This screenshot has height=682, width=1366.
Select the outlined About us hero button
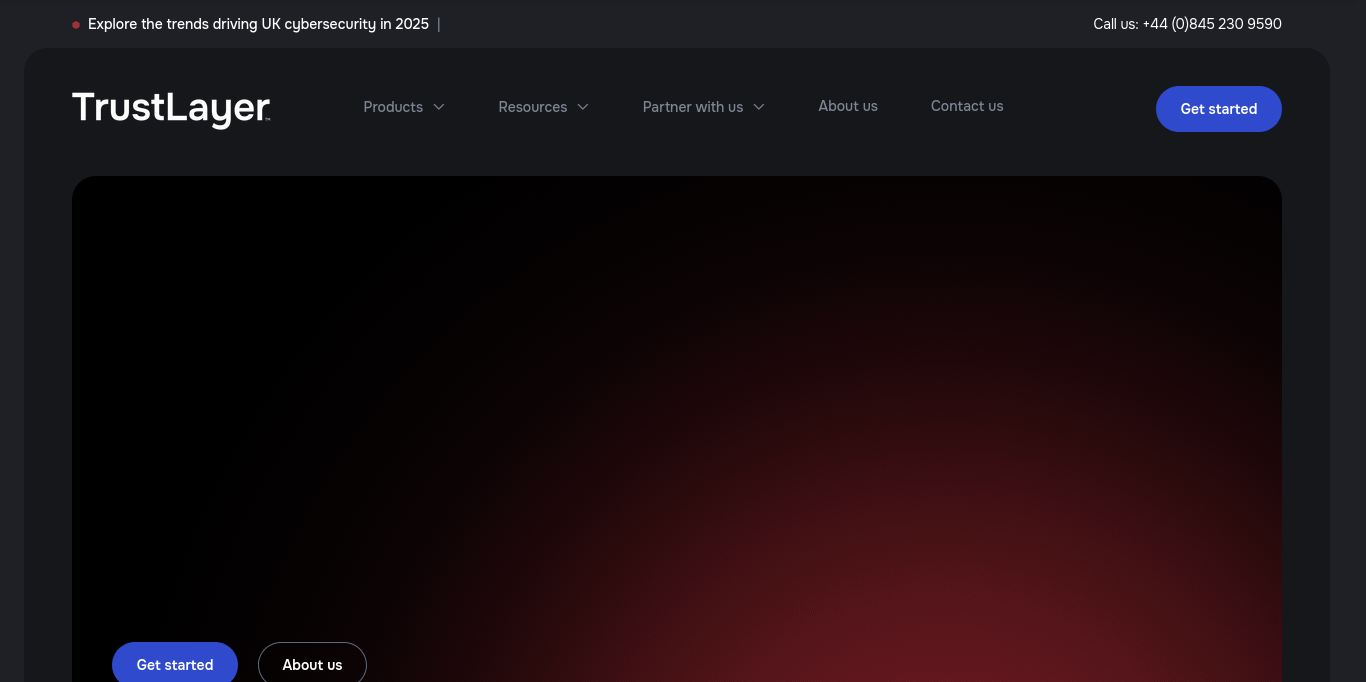(312, 664)
